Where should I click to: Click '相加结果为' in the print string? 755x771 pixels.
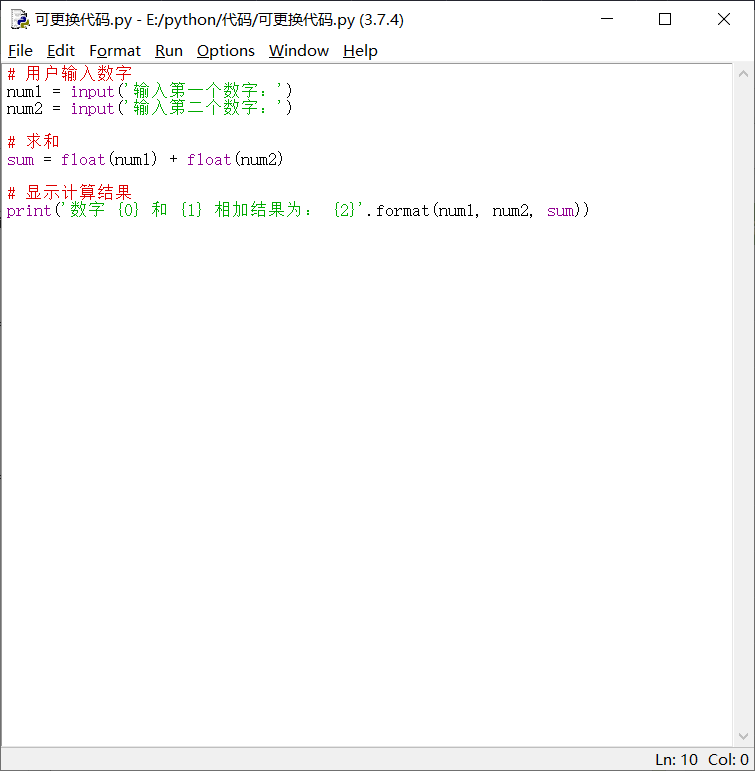258,210
